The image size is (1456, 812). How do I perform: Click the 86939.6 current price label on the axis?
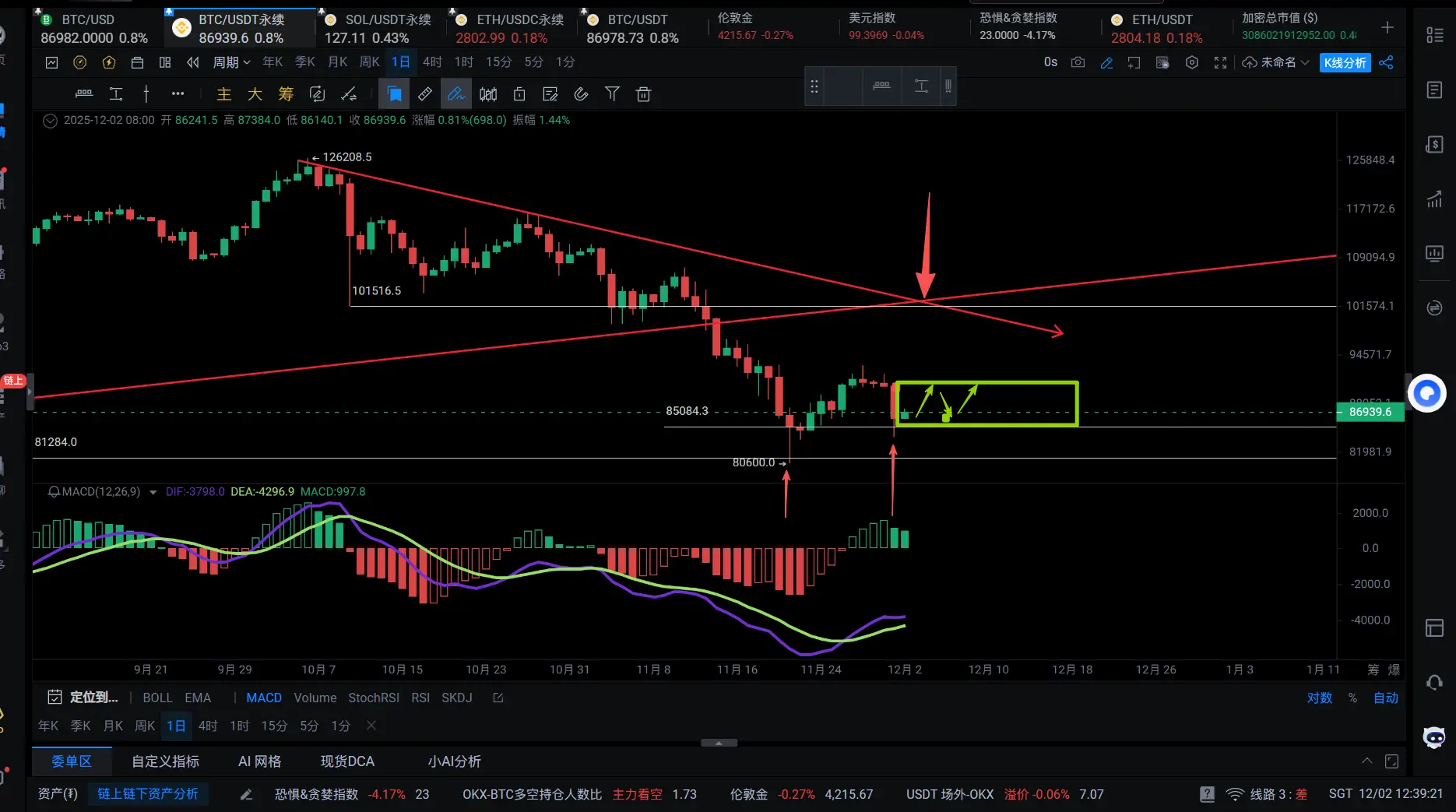pyautogui.click(x=1370, y=412)
